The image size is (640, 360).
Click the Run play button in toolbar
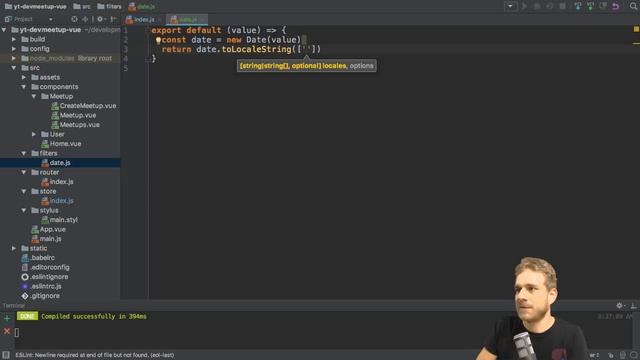(524, 6)
